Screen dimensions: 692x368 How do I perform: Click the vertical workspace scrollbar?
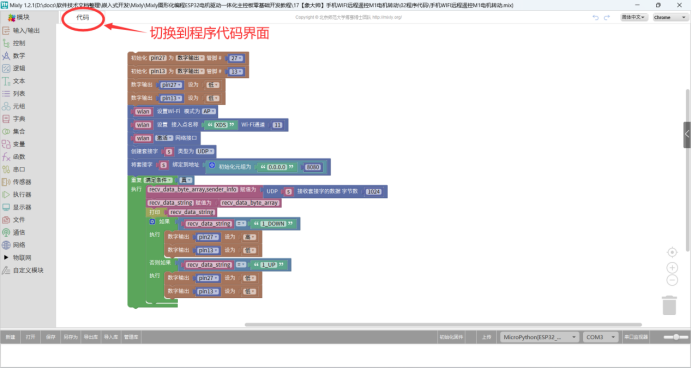coord(688,170)
